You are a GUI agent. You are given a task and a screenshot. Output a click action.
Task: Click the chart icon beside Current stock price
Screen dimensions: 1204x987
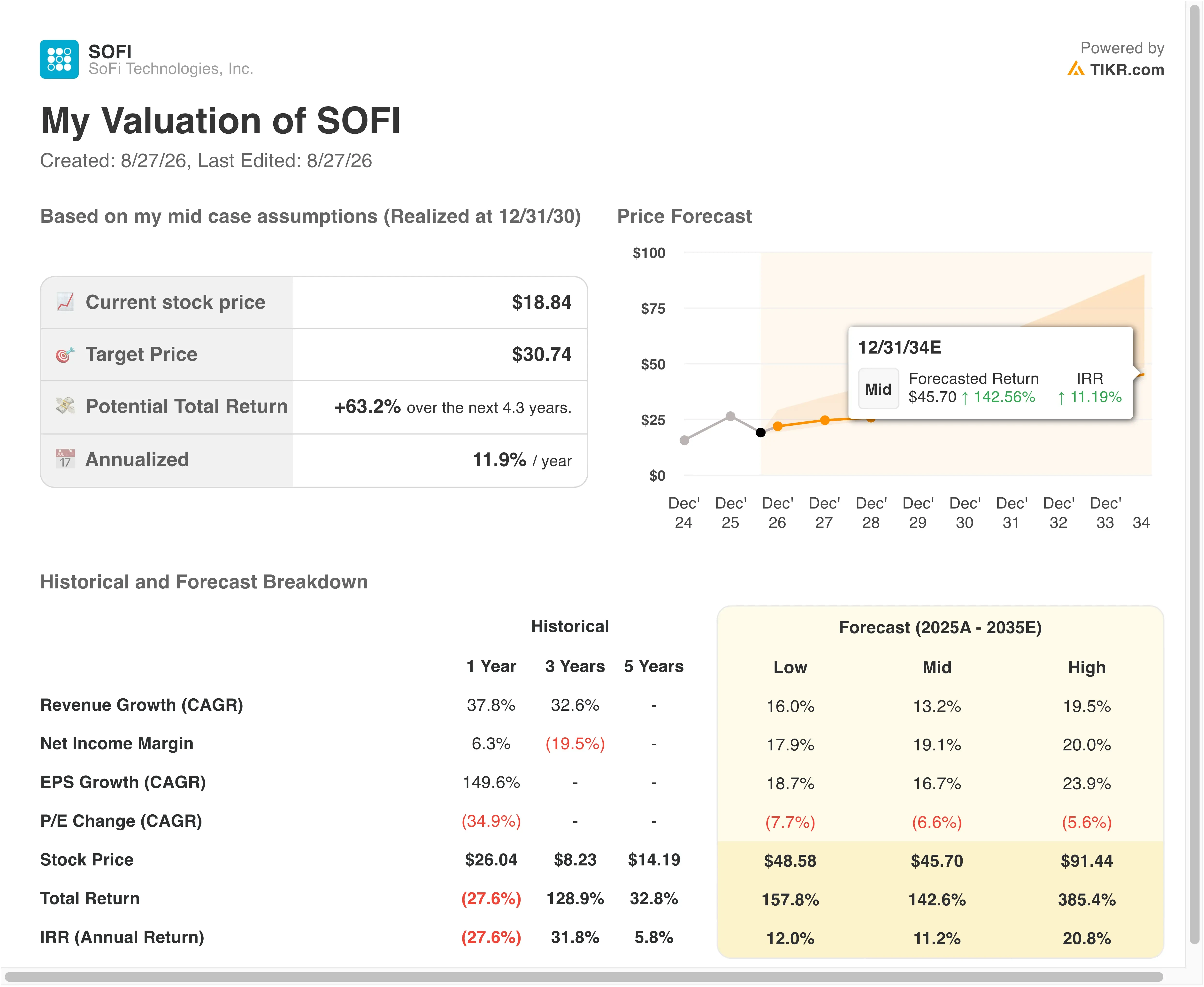(x=65, y=302)
